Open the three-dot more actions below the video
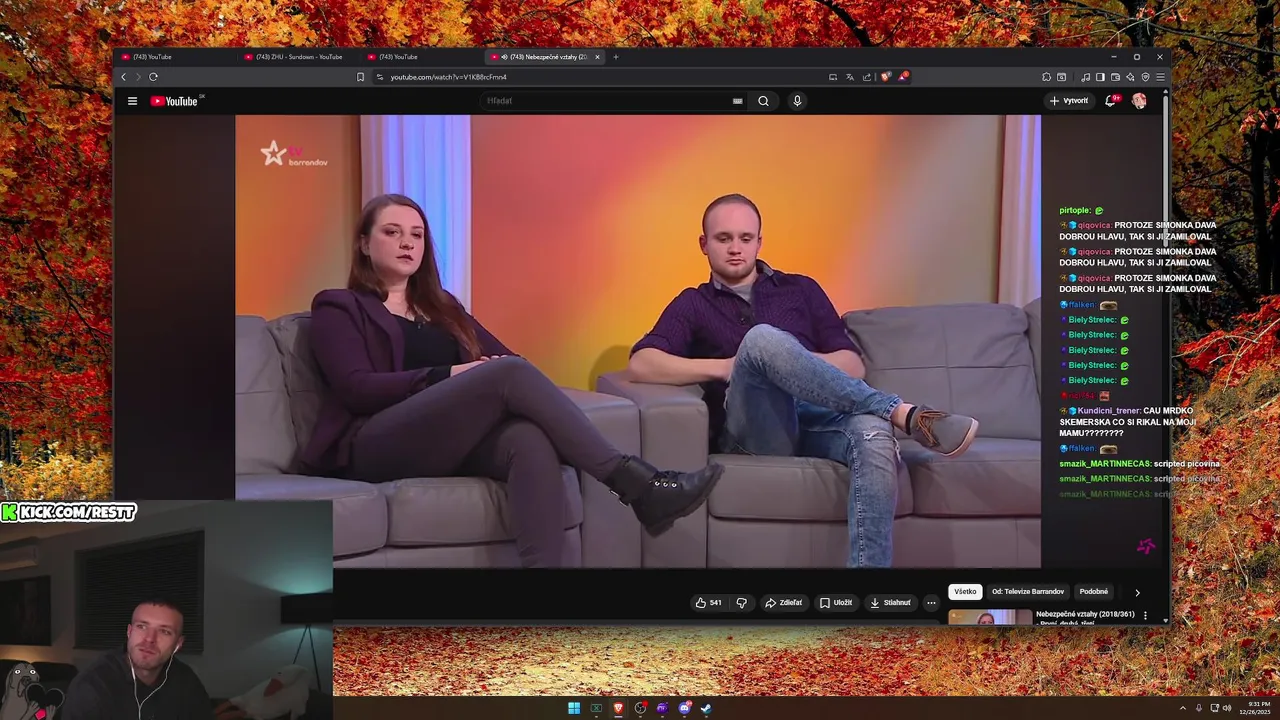Screen dimensions: 1280x720 pyautogui.click(x=931, y=603)
